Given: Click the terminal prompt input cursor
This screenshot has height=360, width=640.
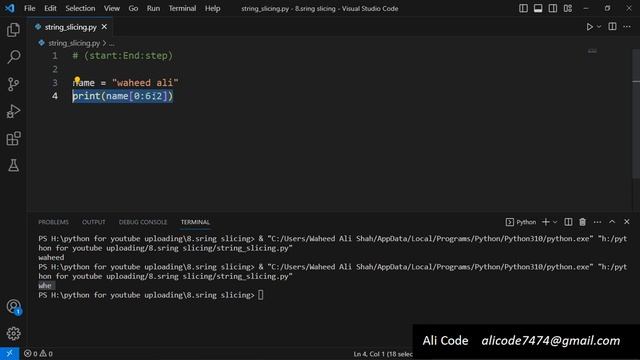Looking at the screenshot, I should tap(260, 295).
